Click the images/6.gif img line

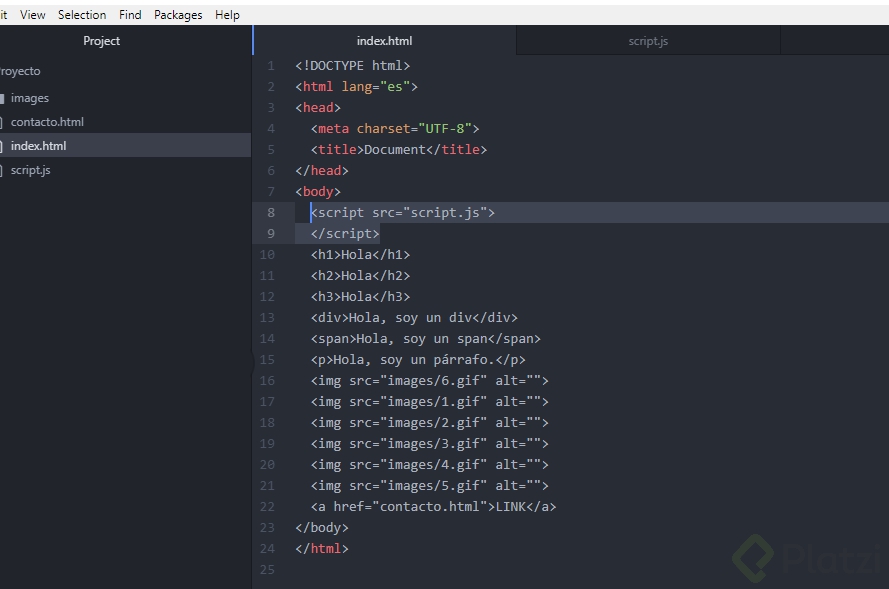[430, 380]
